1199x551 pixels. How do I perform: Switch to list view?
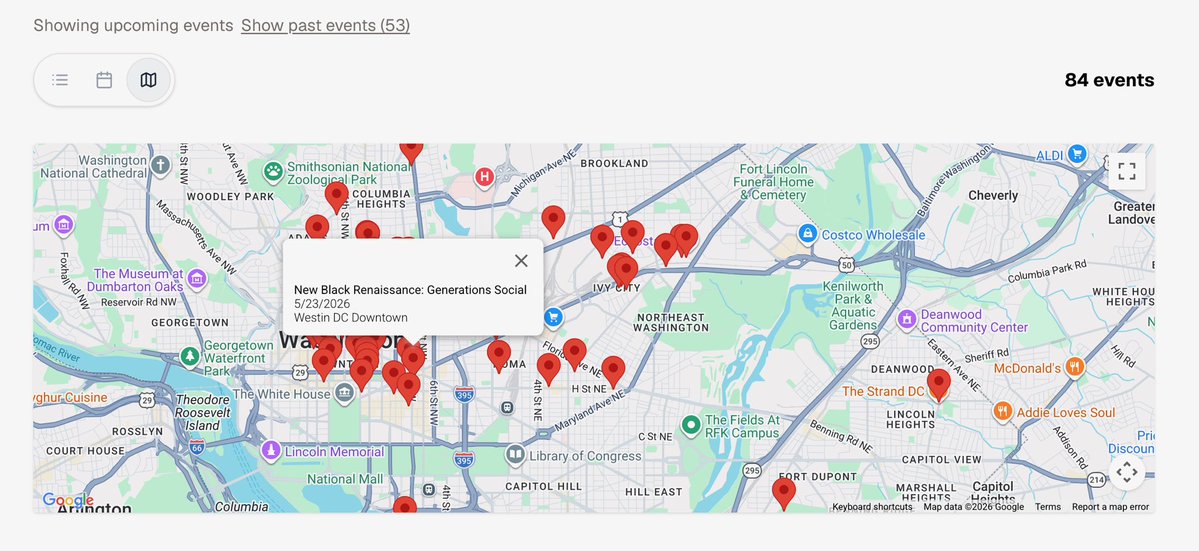[60, 79]
